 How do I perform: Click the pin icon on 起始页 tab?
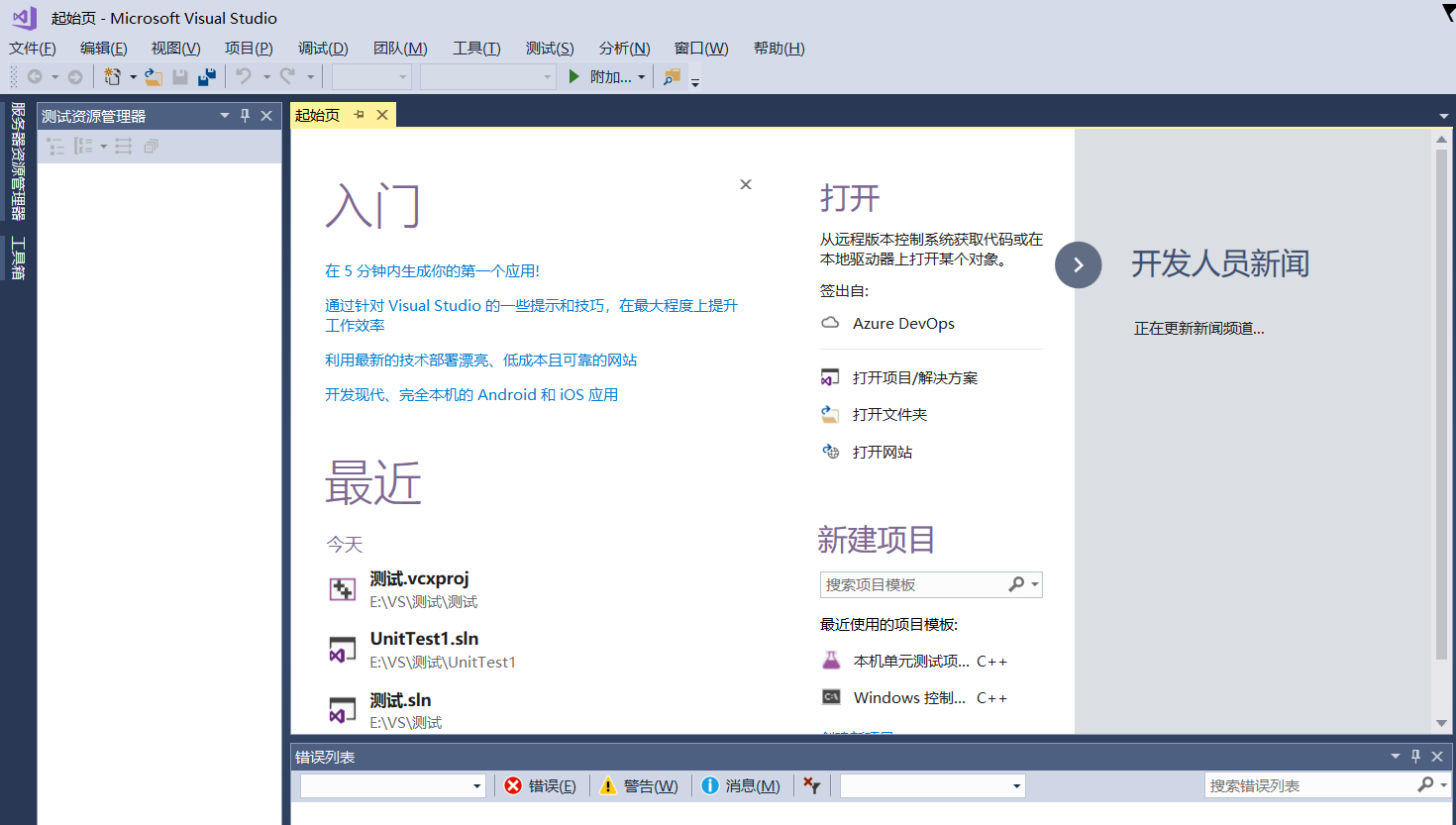click(360, 115)
